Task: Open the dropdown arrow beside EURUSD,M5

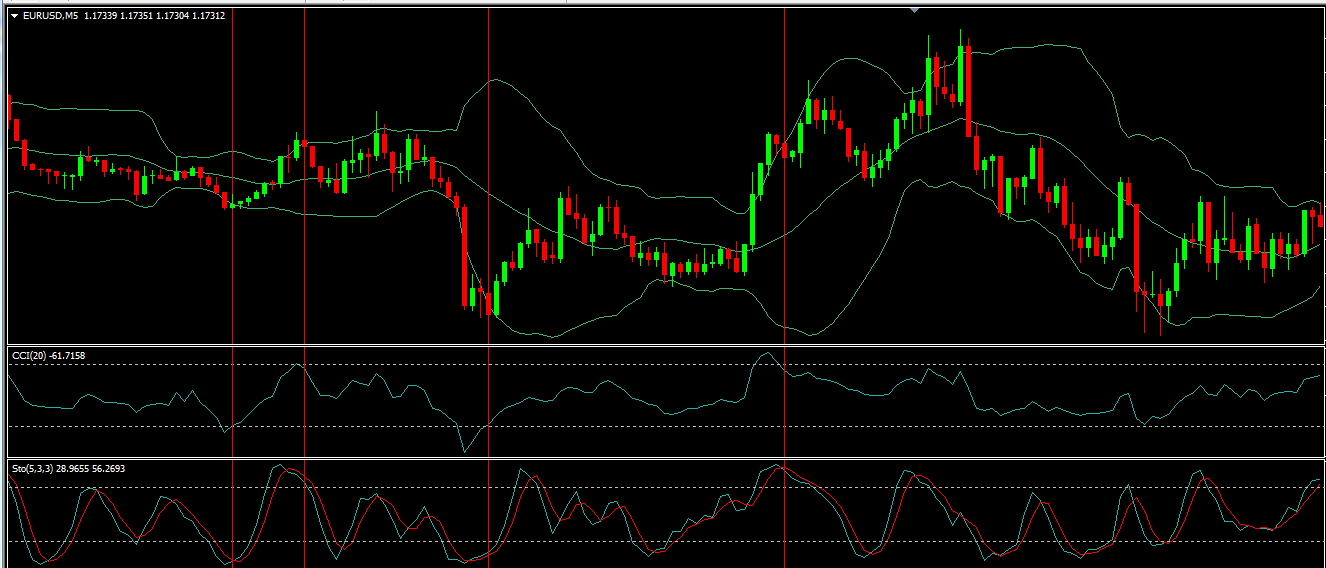Action: pos(14,15)
